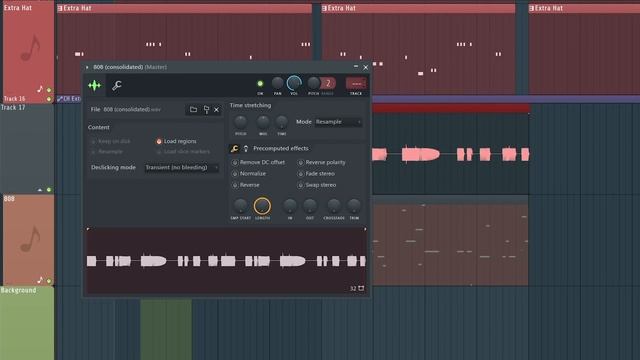Mute Track 16 using its green dot

[x=49, y=99]
